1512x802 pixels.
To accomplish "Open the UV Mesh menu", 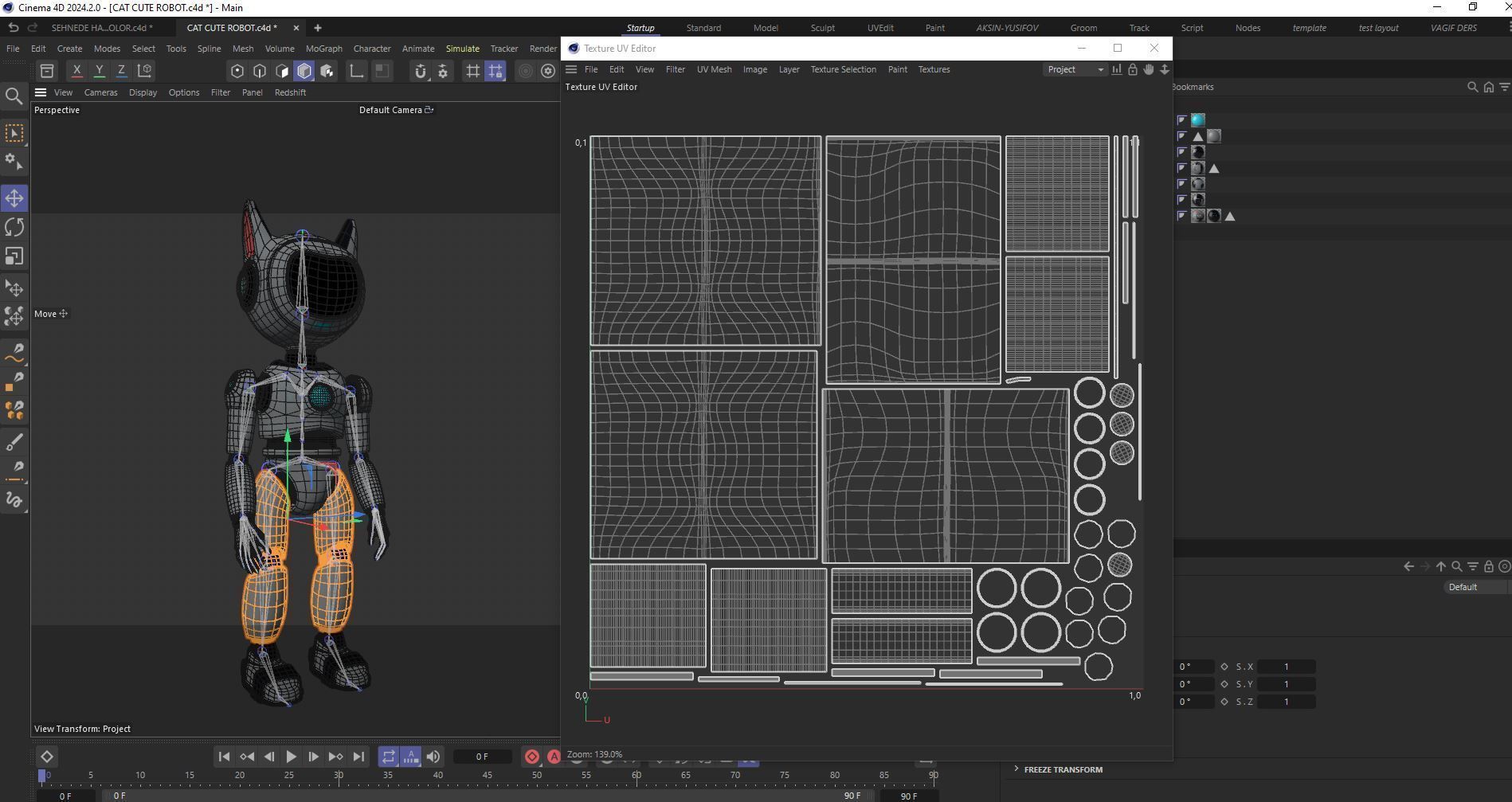I will (x=714, y=69).
